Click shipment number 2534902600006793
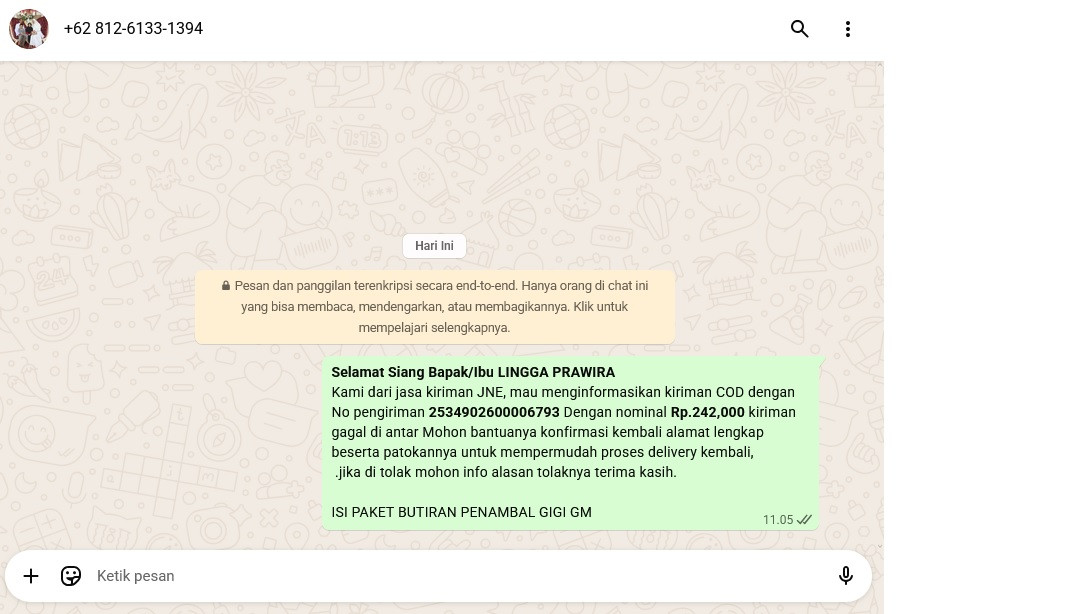Viewport: 1087px width, 614px height. [494, 412]
